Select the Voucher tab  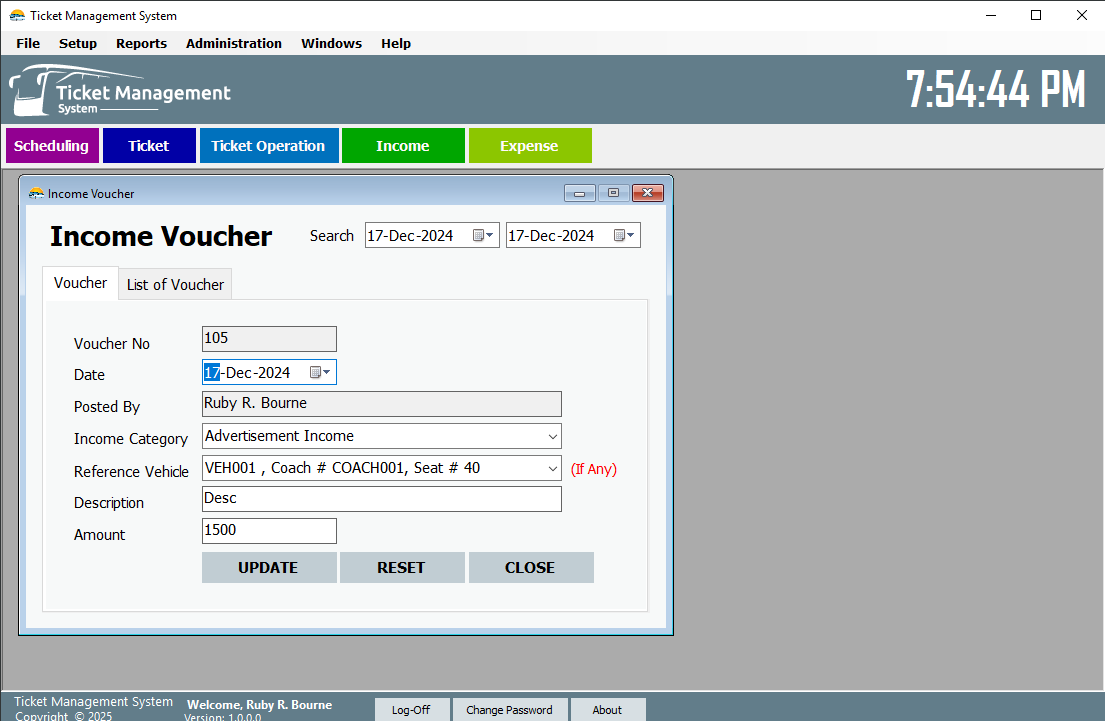pos(80,283)
